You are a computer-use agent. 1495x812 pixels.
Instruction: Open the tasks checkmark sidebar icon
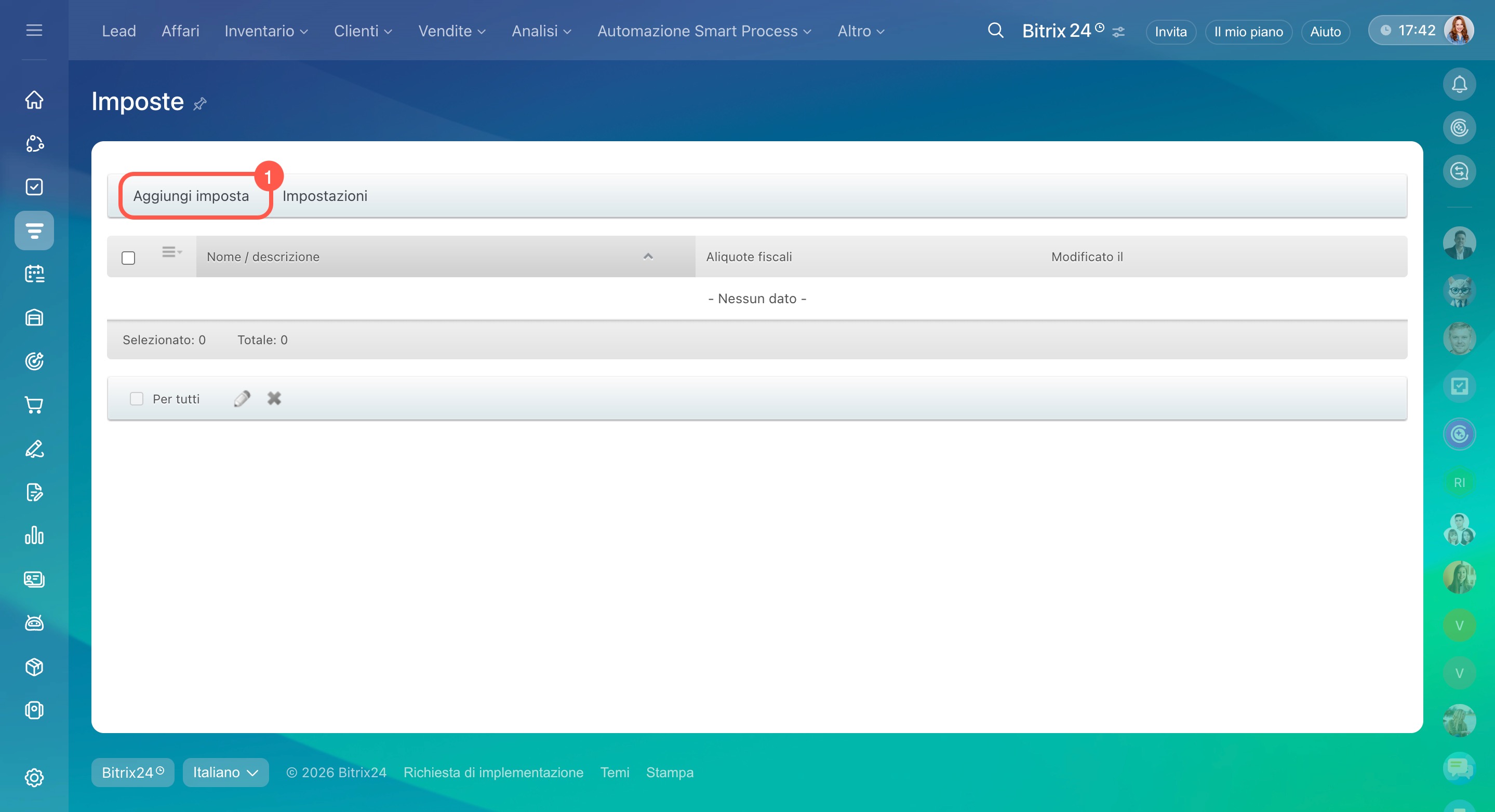34,187
